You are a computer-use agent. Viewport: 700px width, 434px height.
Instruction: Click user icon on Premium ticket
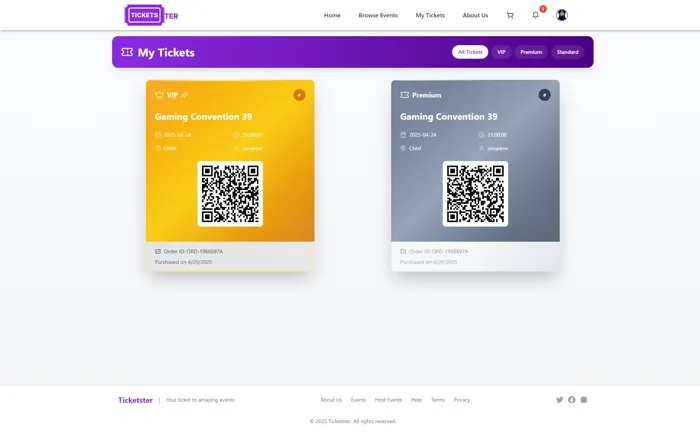click(481, 148)
